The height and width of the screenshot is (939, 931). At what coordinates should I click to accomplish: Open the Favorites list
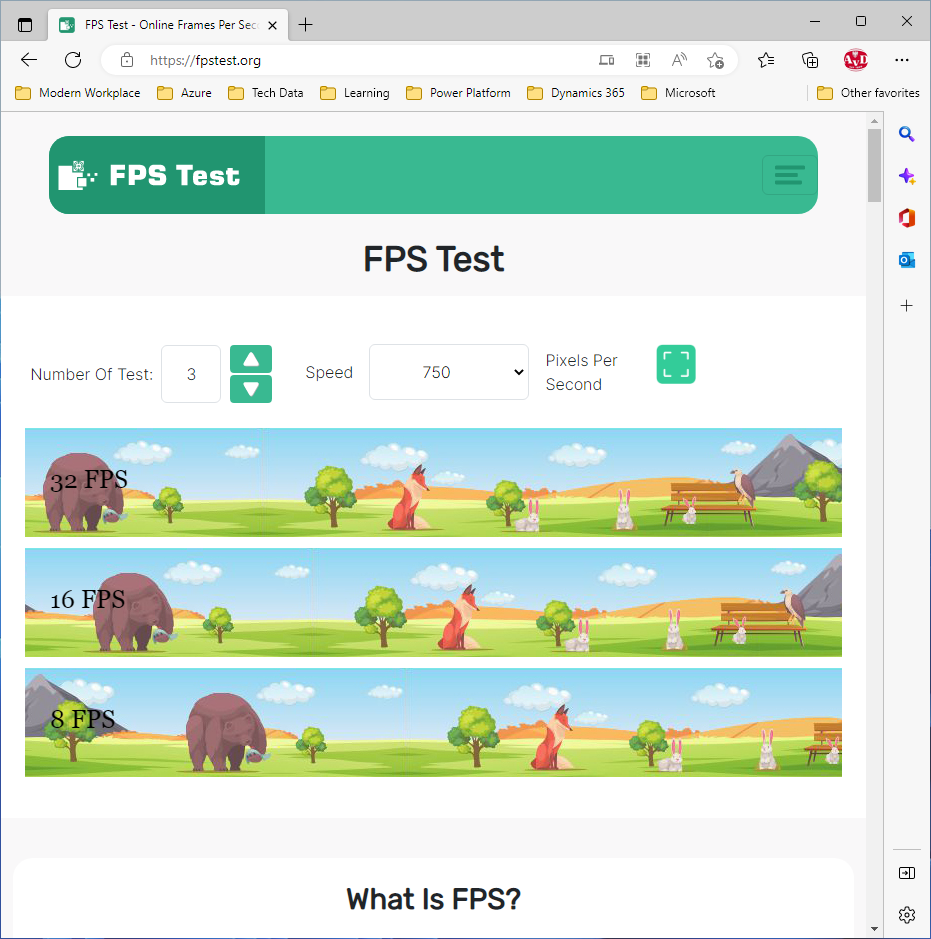click(766, 60)
